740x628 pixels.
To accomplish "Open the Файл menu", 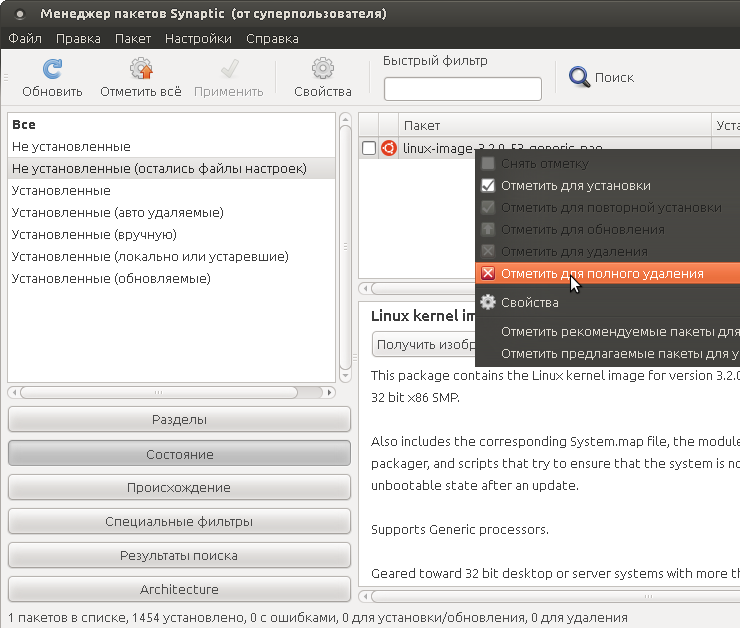I will pos(24,39).
